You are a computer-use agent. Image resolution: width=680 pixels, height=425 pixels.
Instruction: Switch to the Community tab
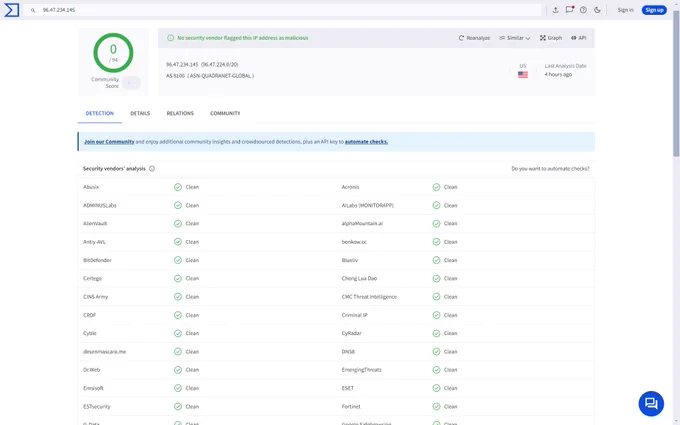click(225, 113)
